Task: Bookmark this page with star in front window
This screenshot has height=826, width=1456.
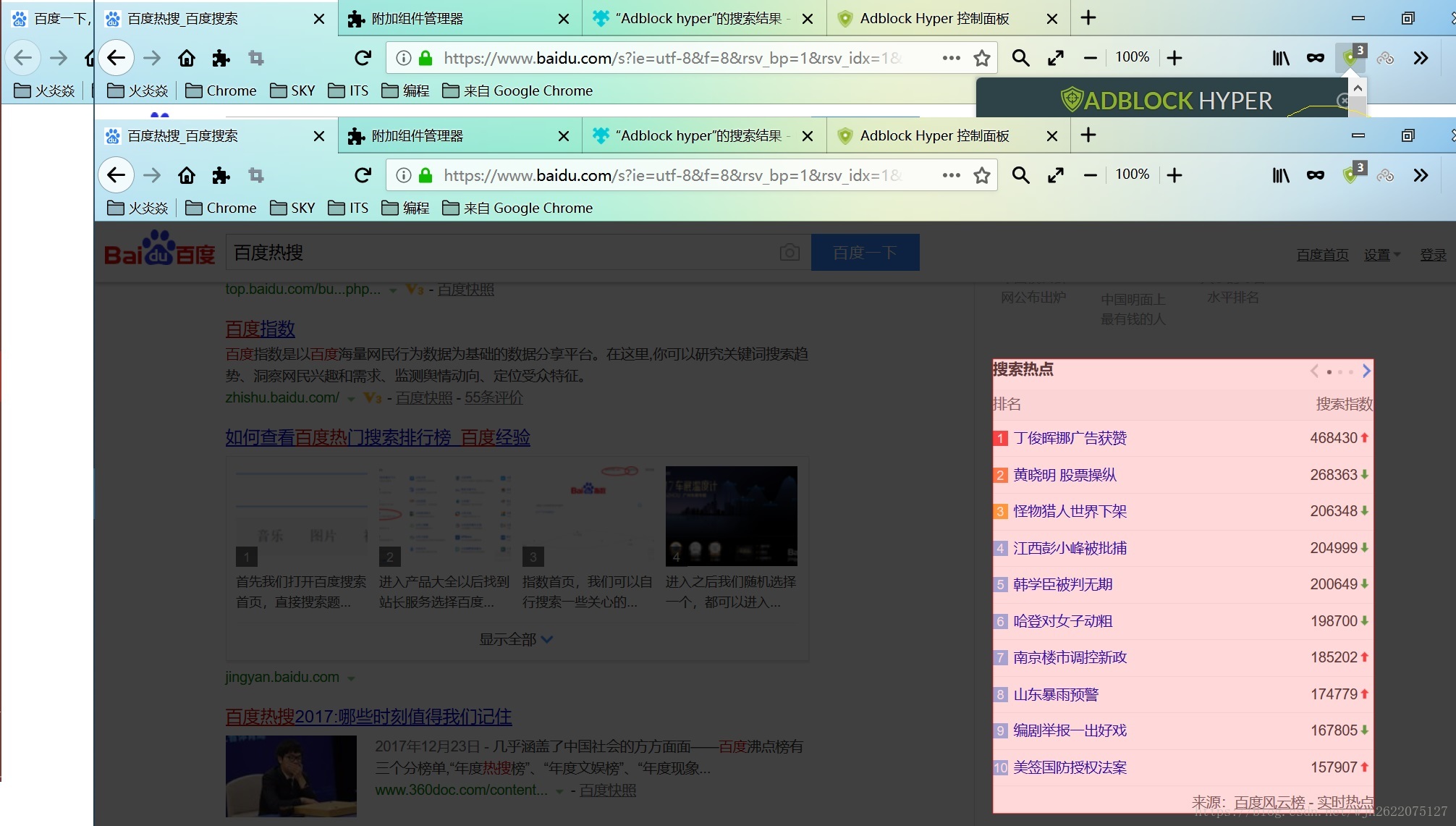Action: click(982, 175)
